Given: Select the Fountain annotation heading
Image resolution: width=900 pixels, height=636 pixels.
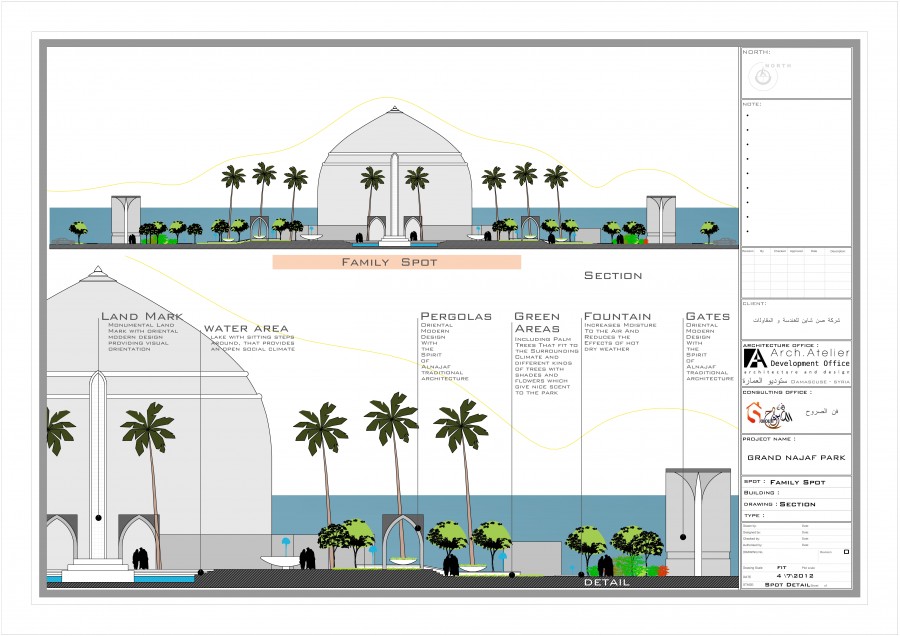Looking at the screenshot, I should [x=617, y=316].
